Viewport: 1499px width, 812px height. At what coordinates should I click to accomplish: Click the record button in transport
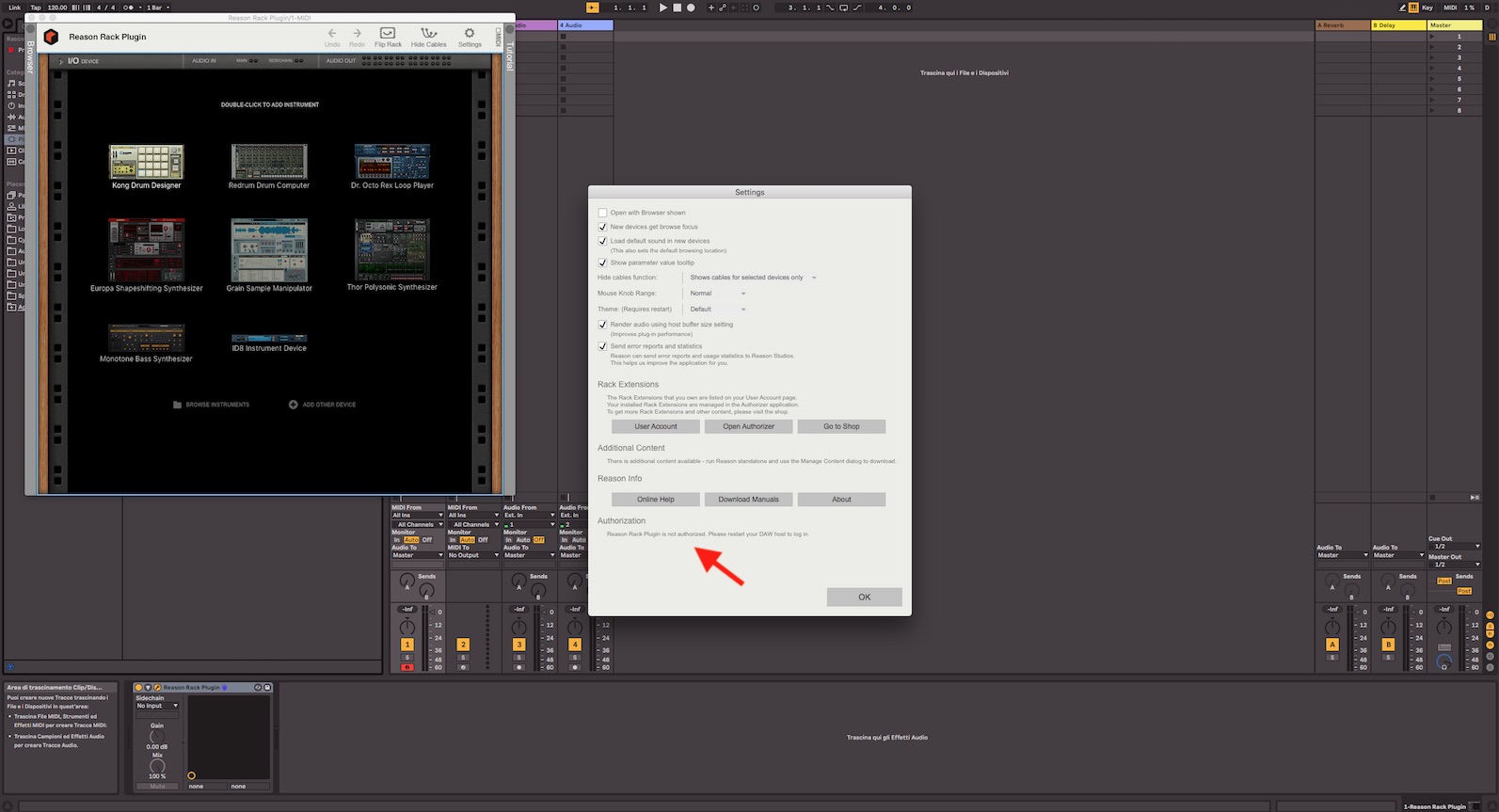coord(691,8)
